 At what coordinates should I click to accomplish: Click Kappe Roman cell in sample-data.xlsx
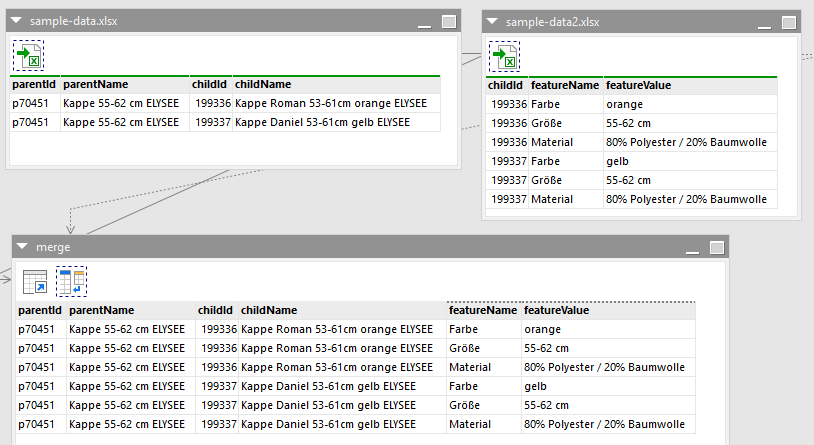(336, 103)
